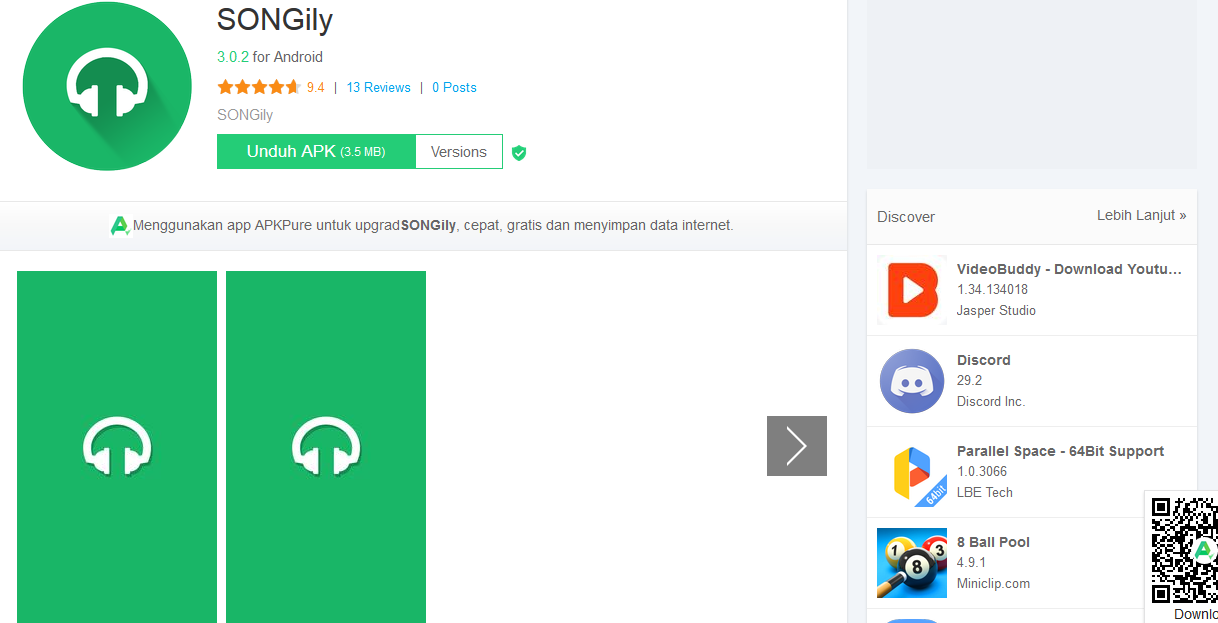
Task: Open the 8 Ball Pool app icon
Action: 912,563
